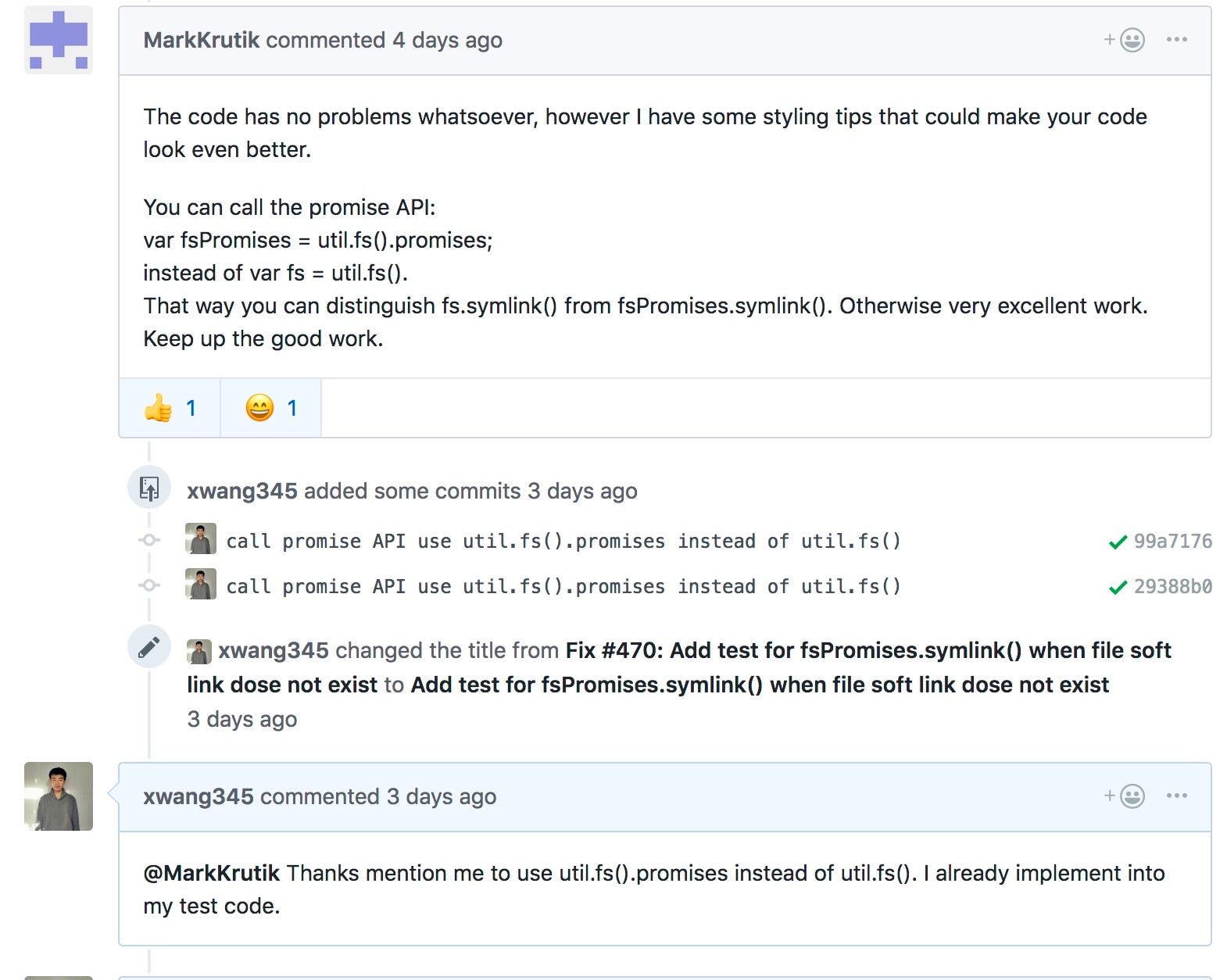
Task: Open xwang345's photo avatar beside comment
Action: tap(59, 796)
